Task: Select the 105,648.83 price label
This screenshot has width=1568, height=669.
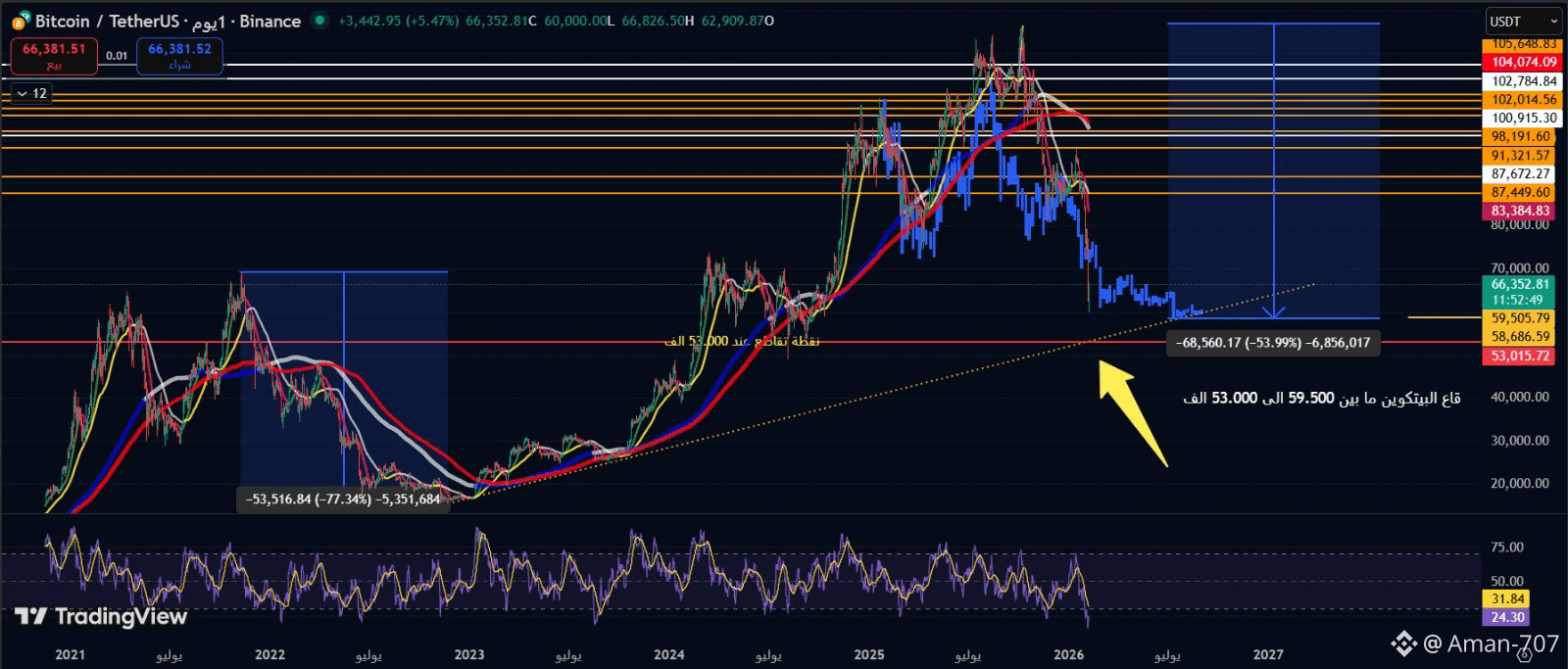Action: [1524, 44]
